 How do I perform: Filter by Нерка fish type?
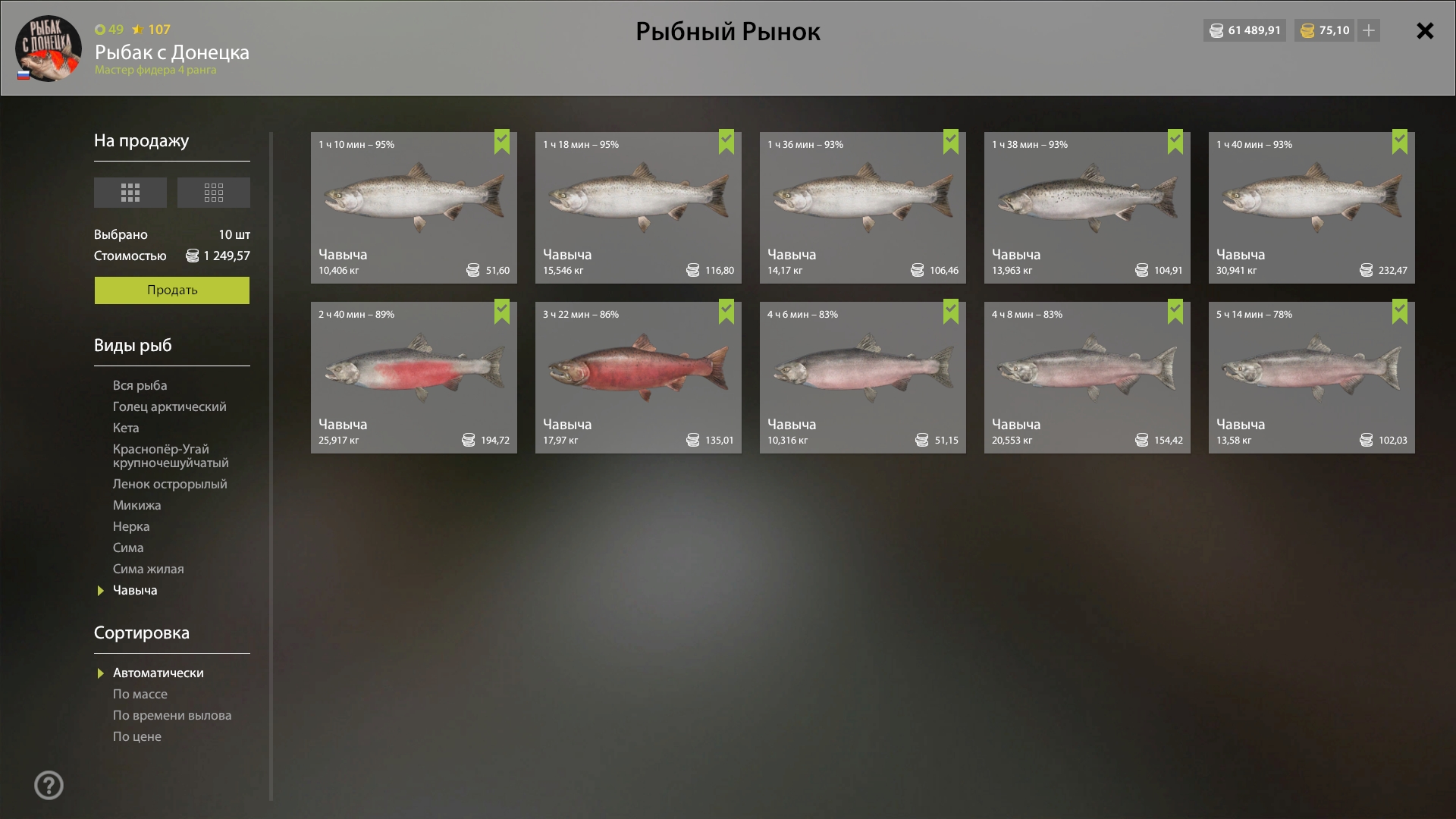tap(131, 526)
